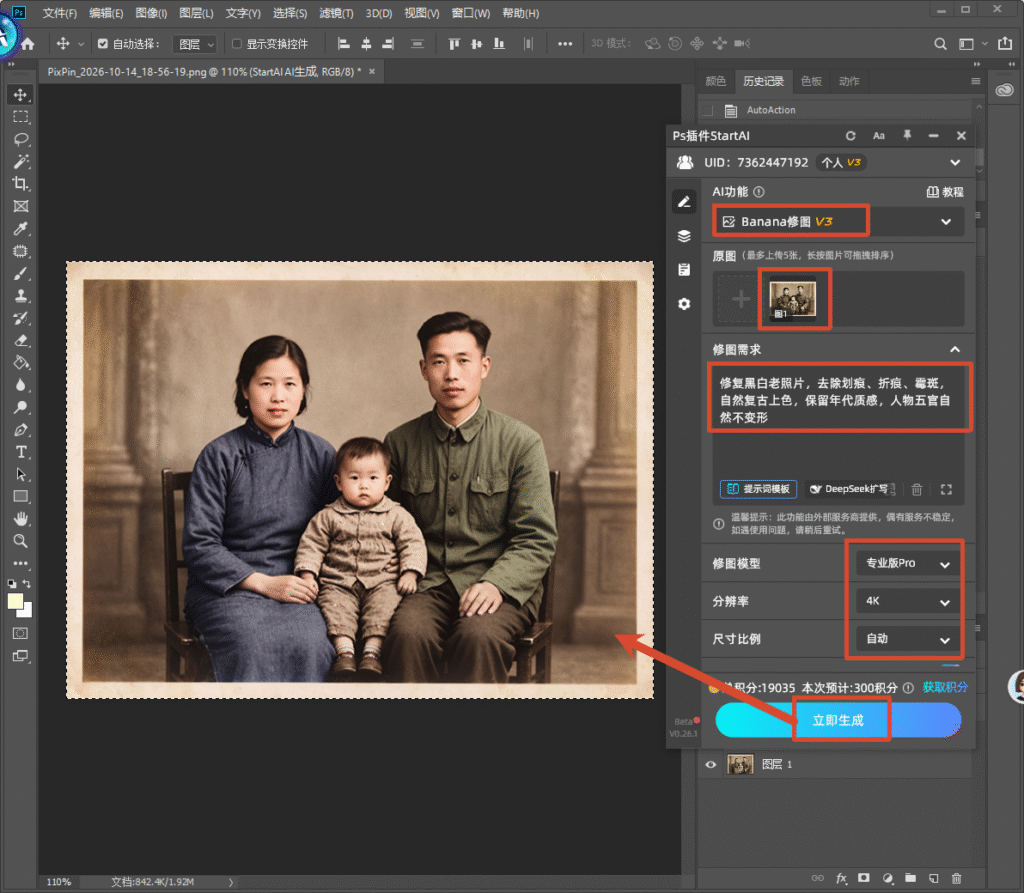Hide 图层 1 using the eye icon

tap(711, 764)
